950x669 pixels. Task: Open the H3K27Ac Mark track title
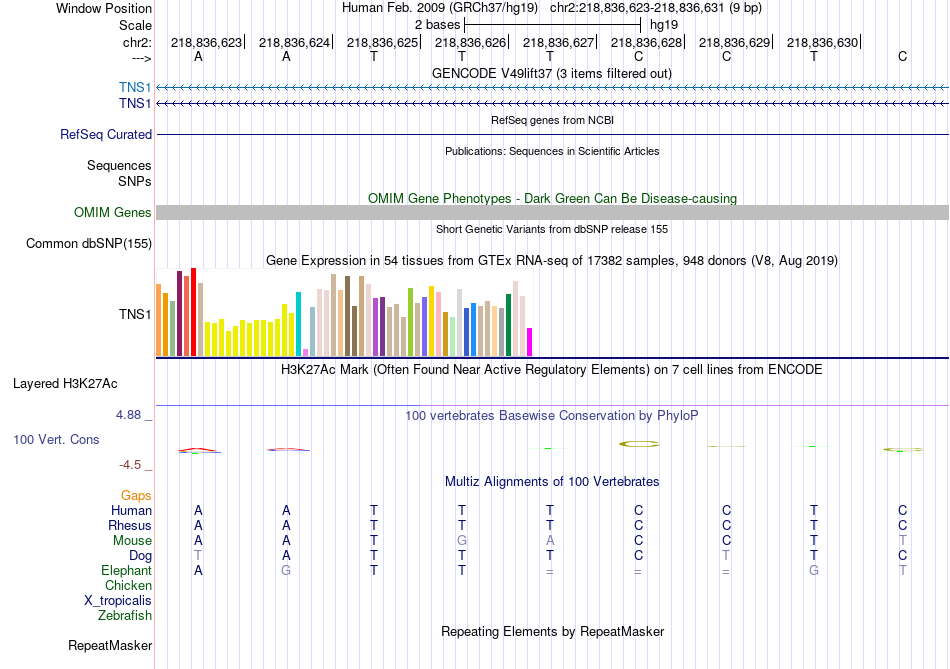pyautogui.click(x=552, y=370)
